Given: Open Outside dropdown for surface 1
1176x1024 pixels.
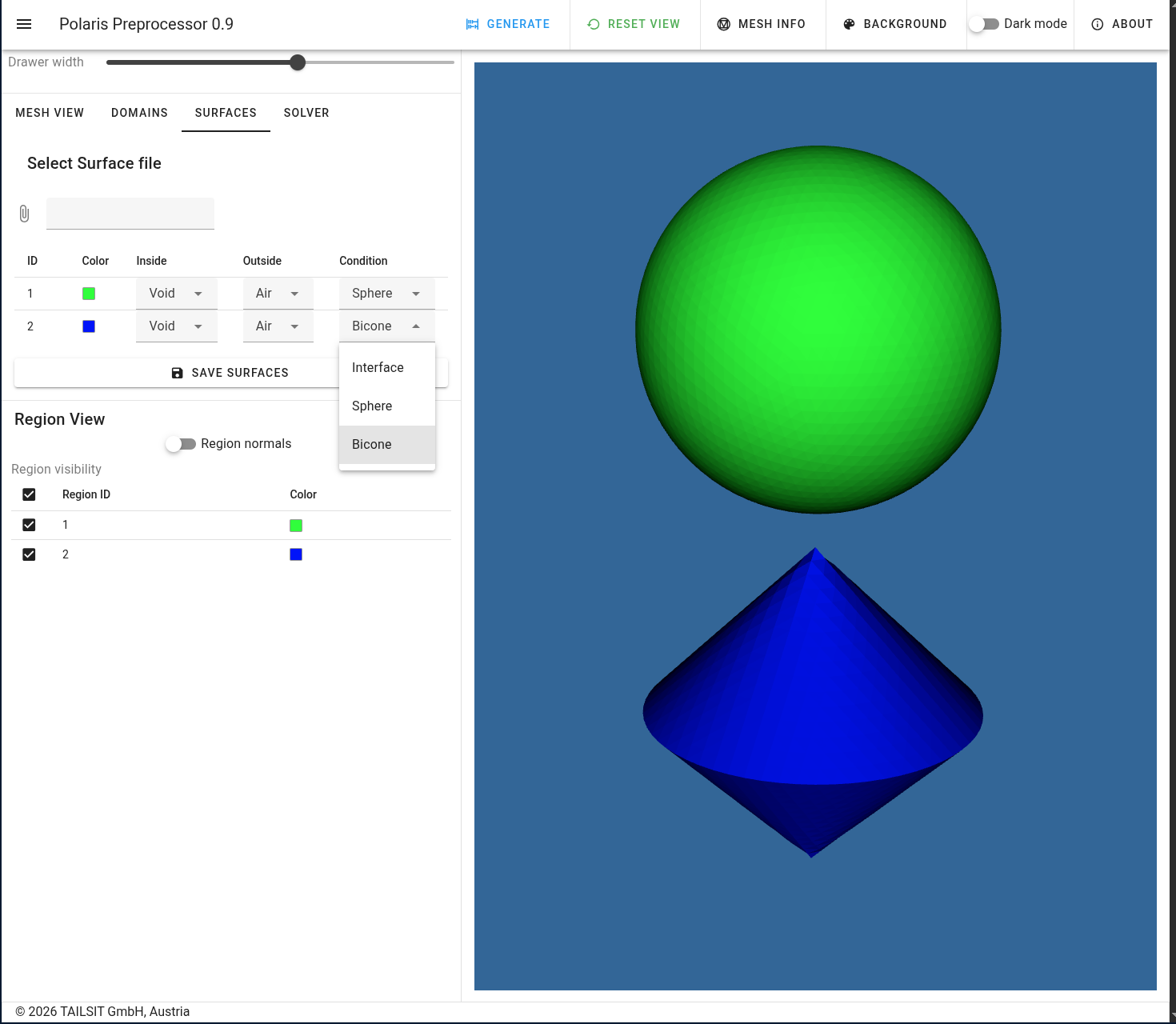Looking at the screenshot, I should click(x=278, y=294).
